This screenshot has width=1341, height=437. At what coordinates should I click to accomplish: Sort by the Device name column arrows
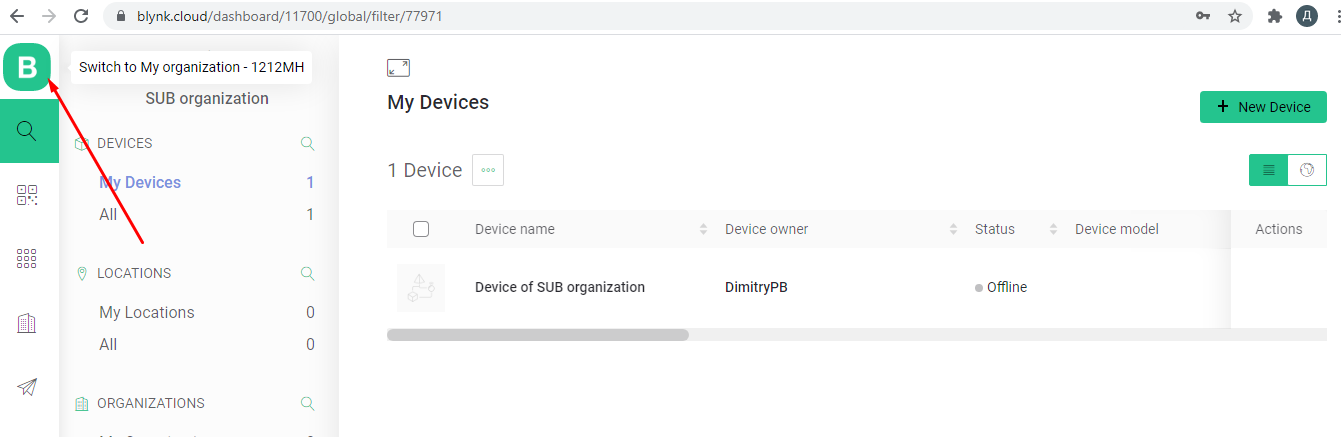[703, 229]
